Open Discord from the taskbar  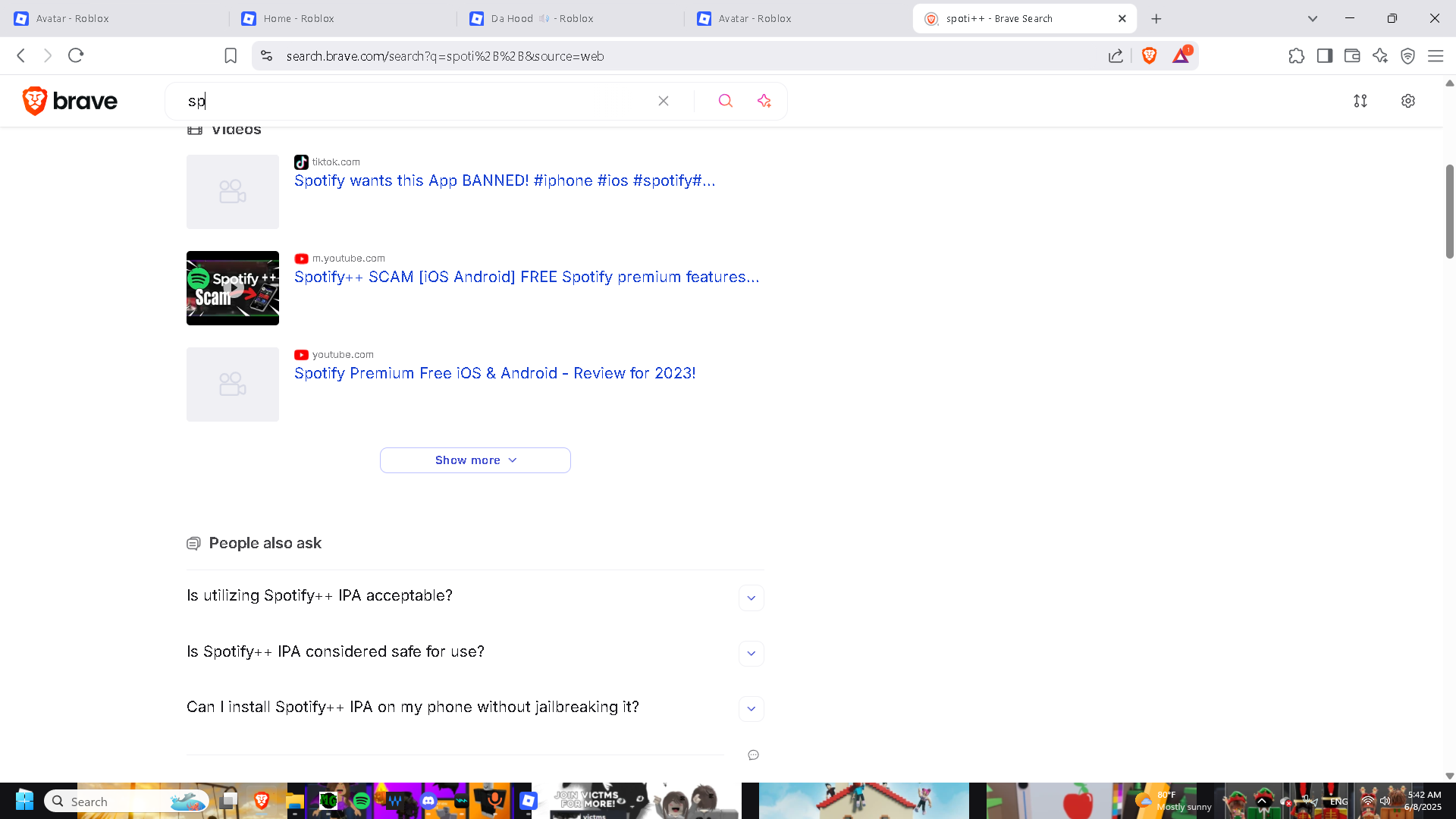pos(428,801)
